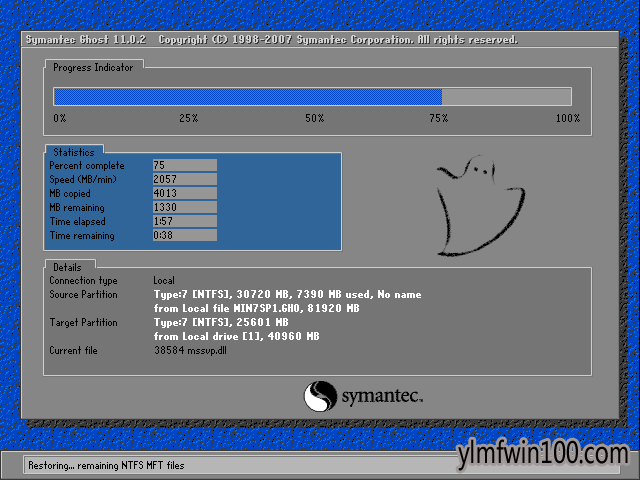Click the Current file name mssvp.dll
Image resolution: width=640 pixels, height=480 pixels.
pyautogui.click(x=207, y=351)
